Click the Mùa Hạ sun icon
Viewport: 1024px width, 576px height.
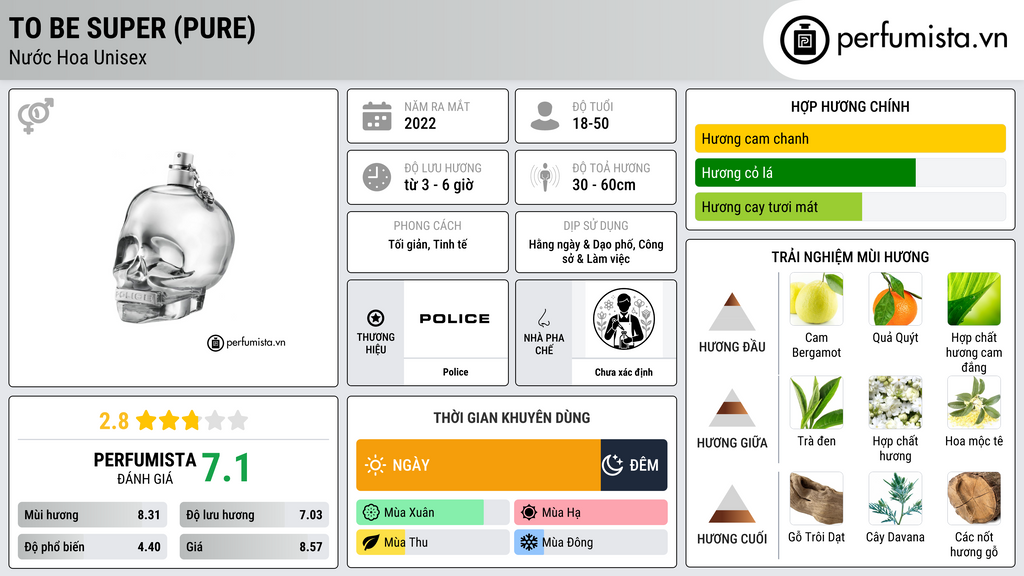529,513
